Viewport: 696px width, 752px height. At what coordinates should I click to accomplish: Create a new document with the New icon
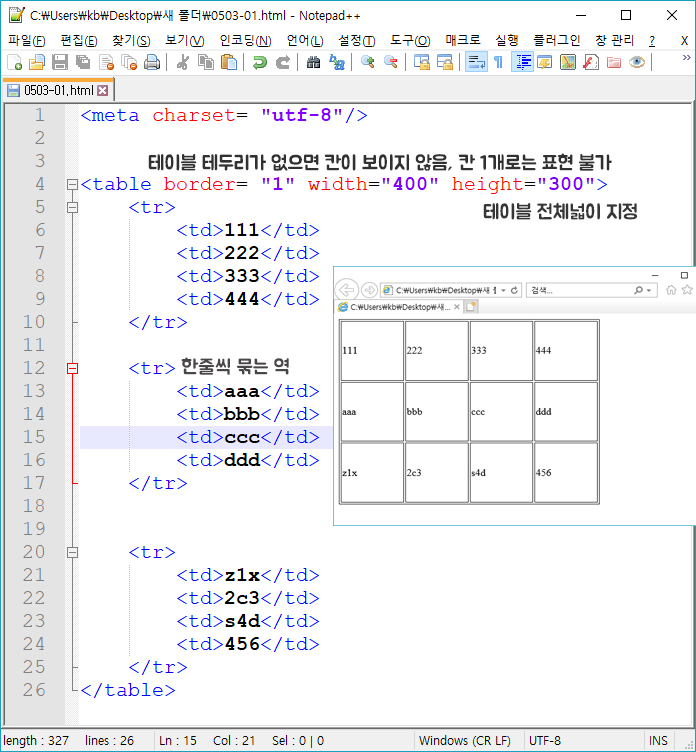pos(15,62)
